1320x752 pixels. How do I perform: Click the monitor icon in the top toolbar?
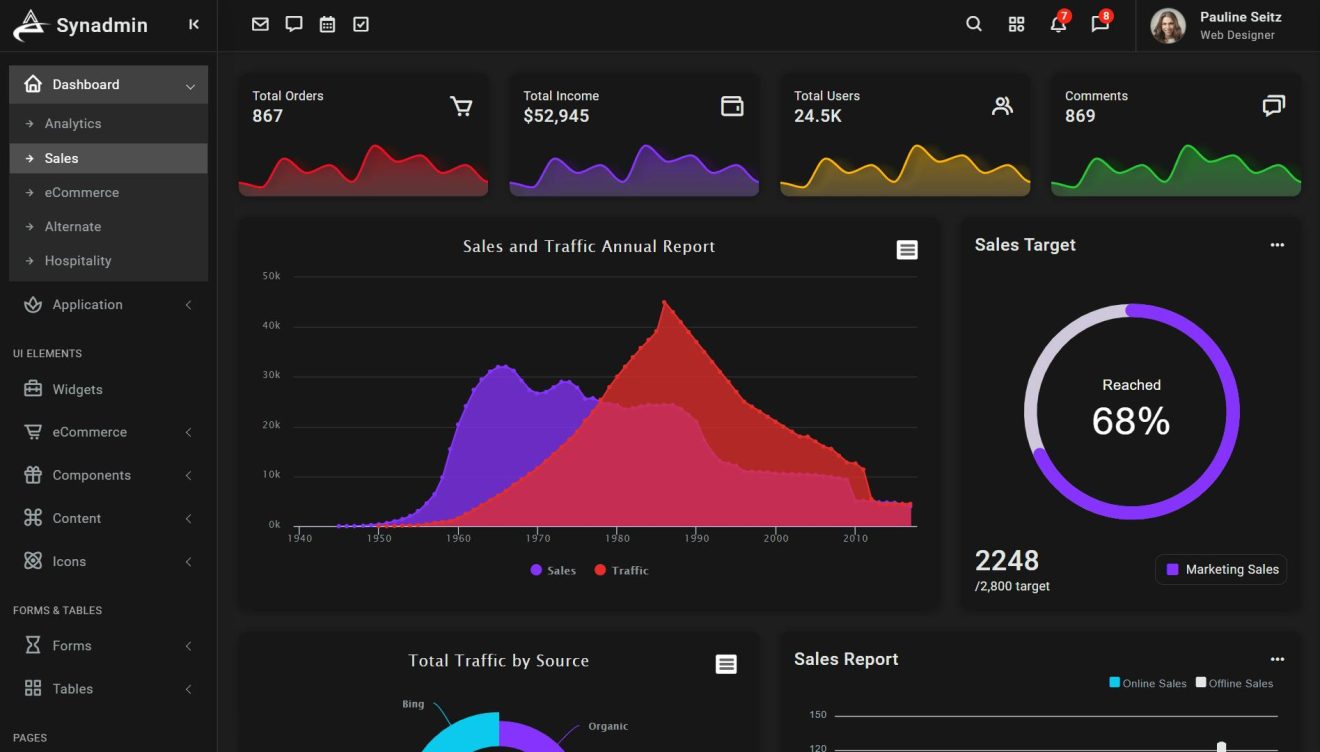click(x=293, y=23)
